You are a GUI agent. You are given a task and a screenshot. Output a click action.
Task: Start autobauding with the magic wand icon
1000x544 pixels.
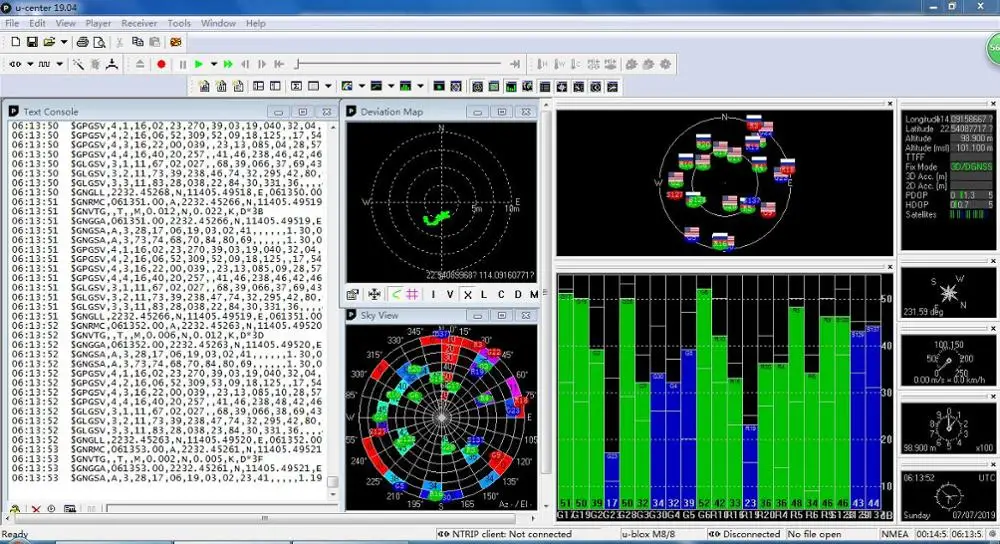click(x=78, y=64)
